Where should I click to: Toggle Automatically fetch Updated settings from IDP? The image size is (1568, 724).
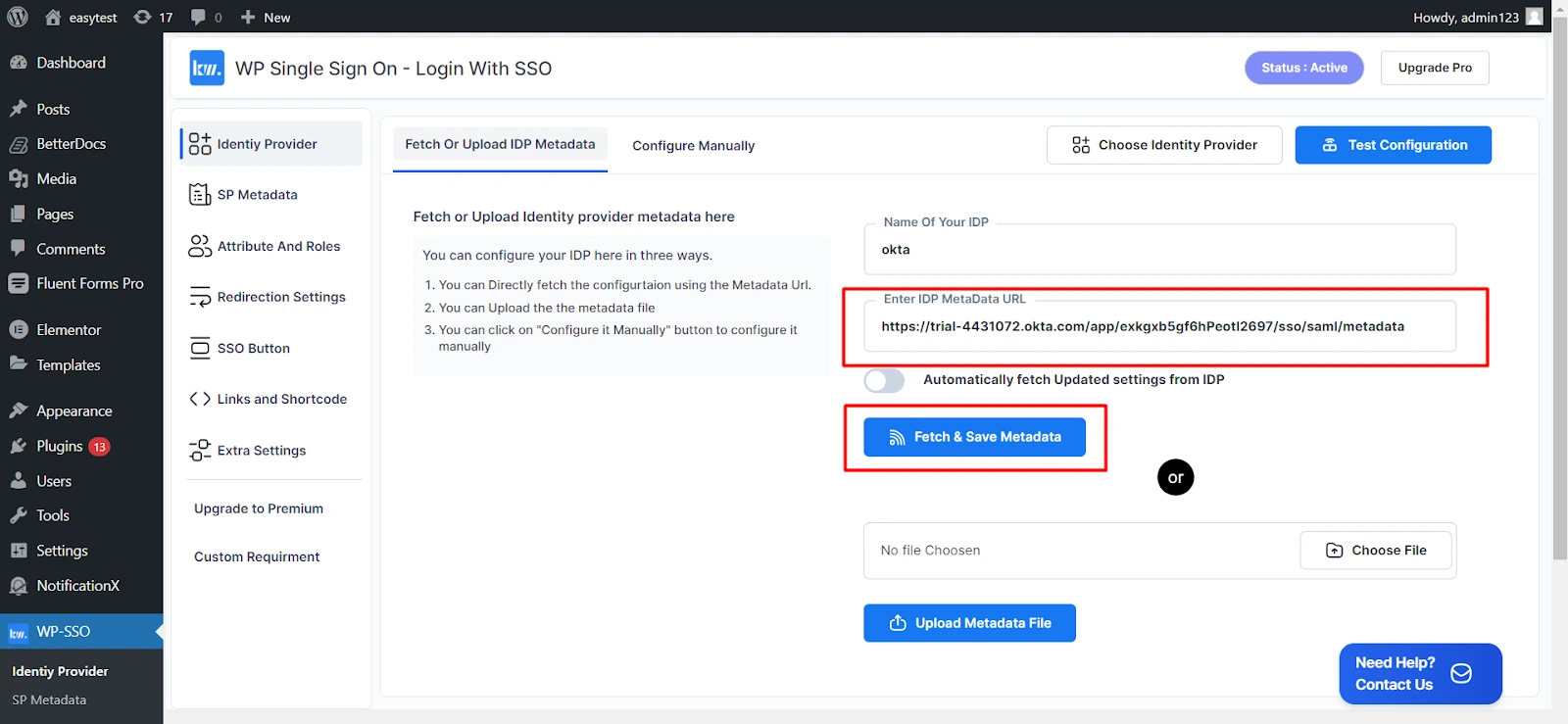click(x=884, y=380)
